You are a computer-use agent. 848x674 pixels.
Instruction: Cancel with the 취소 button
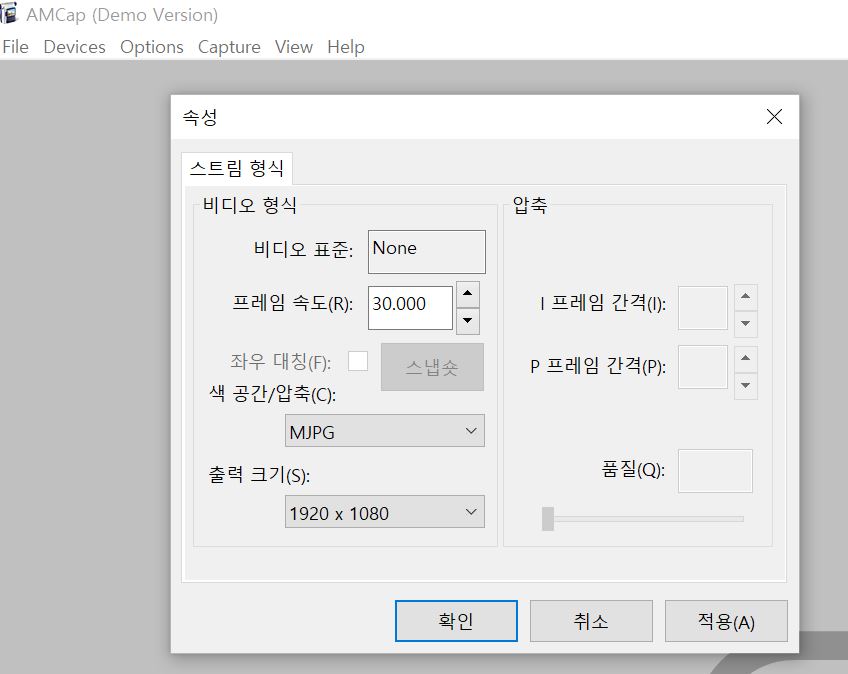(x=591, y=621)
